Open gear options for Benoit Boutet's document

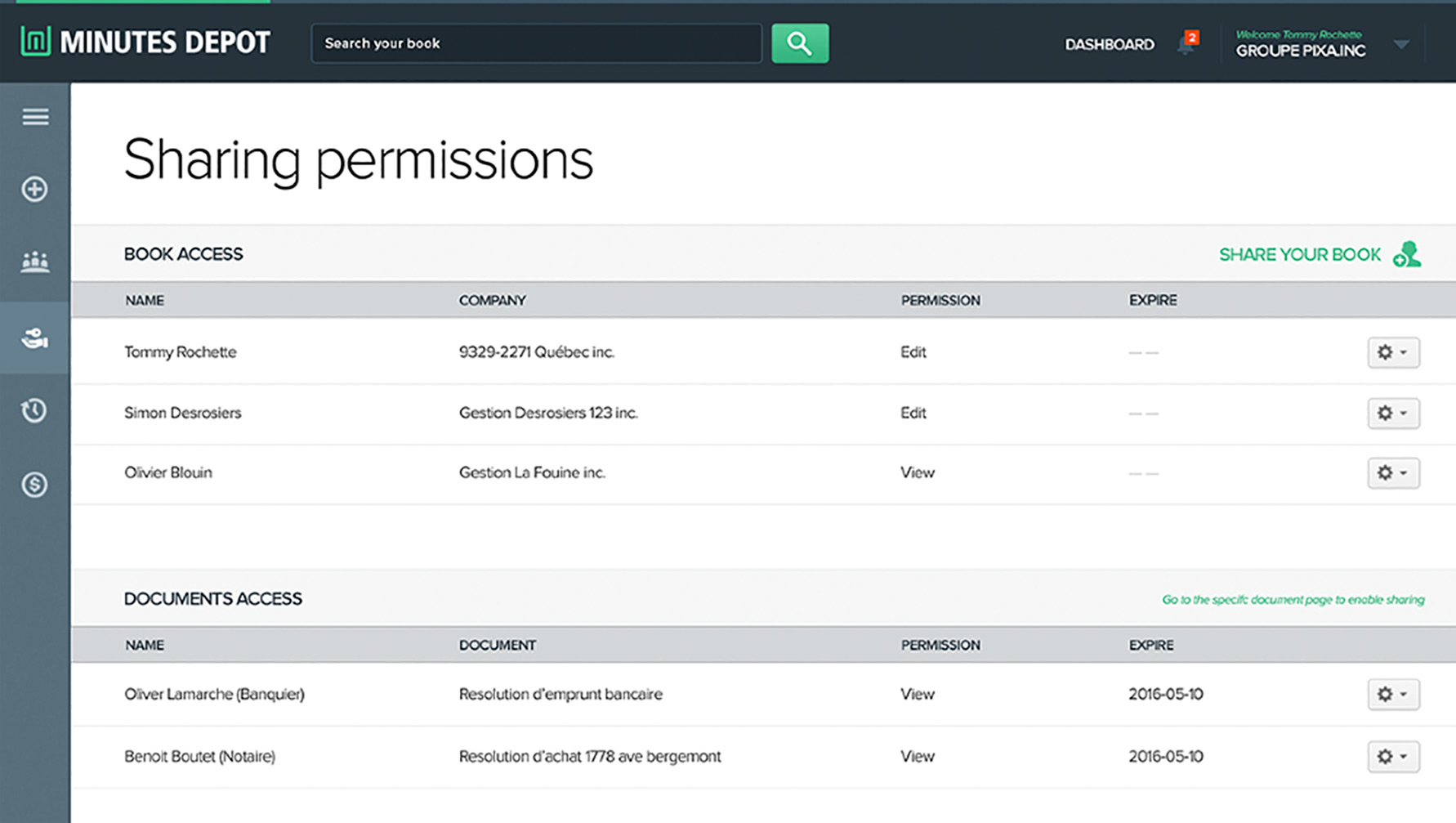(1392, 756)
